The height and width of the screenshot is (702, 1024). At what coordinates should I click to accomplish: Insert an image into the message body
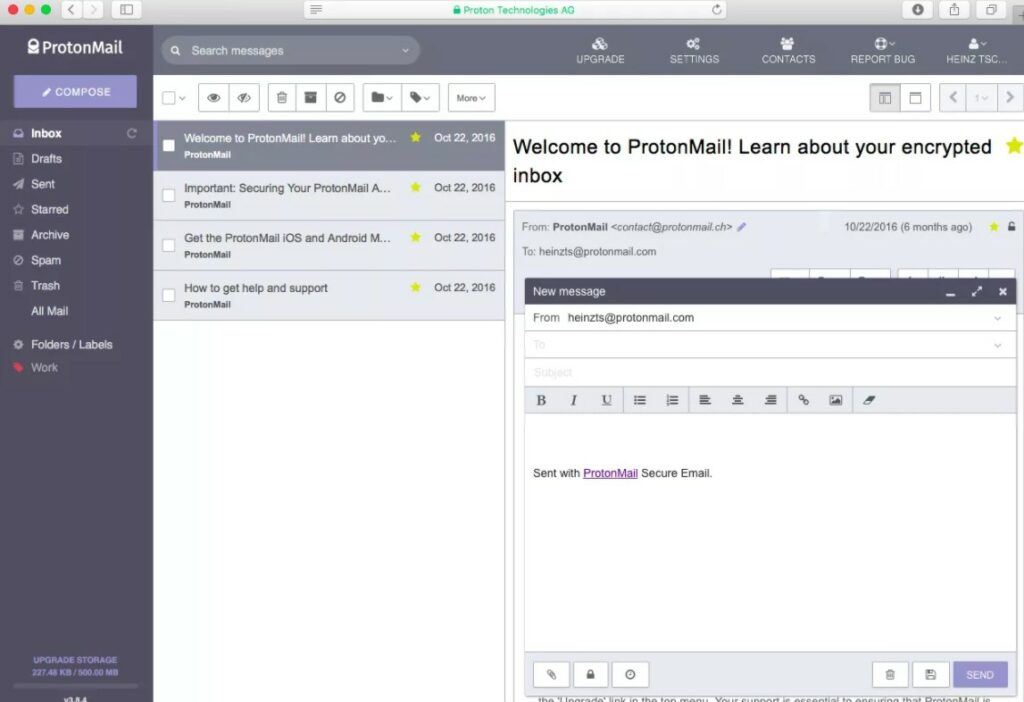click(837, 399)
